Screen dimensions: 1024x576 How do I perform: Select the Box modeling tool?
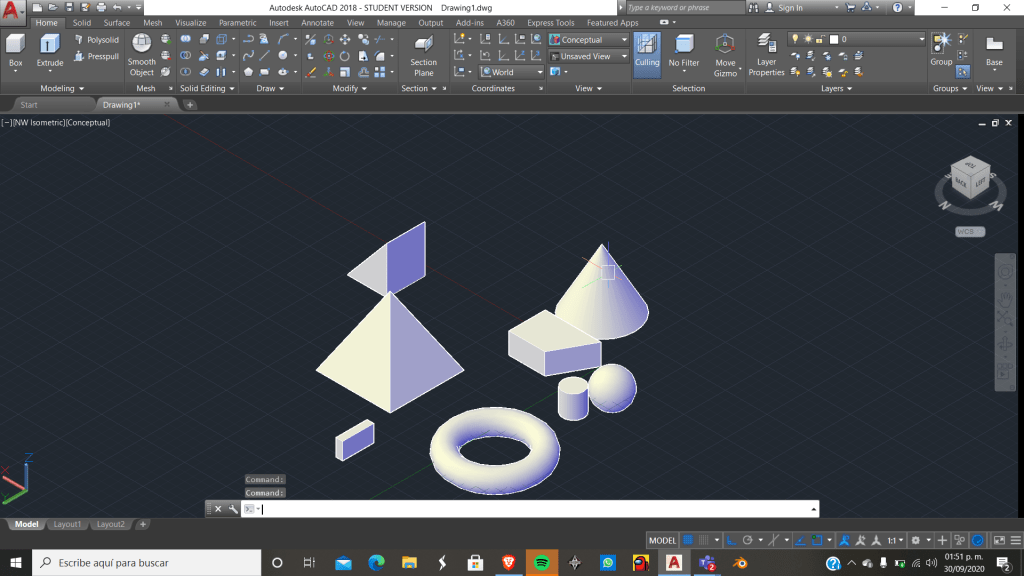[15, 49]
